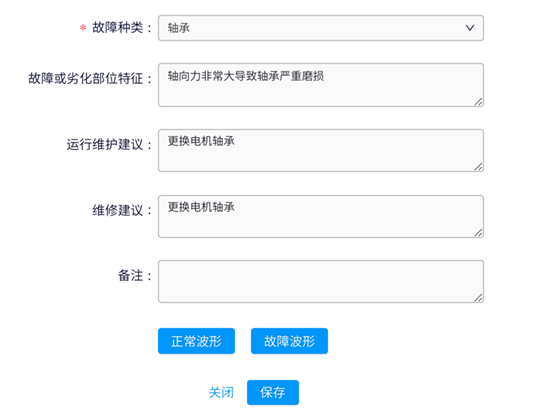The width and height of the screenshot is (539, 420).
Task: Click the 运行维护建议 text area
Action: (x=321, y=151)
